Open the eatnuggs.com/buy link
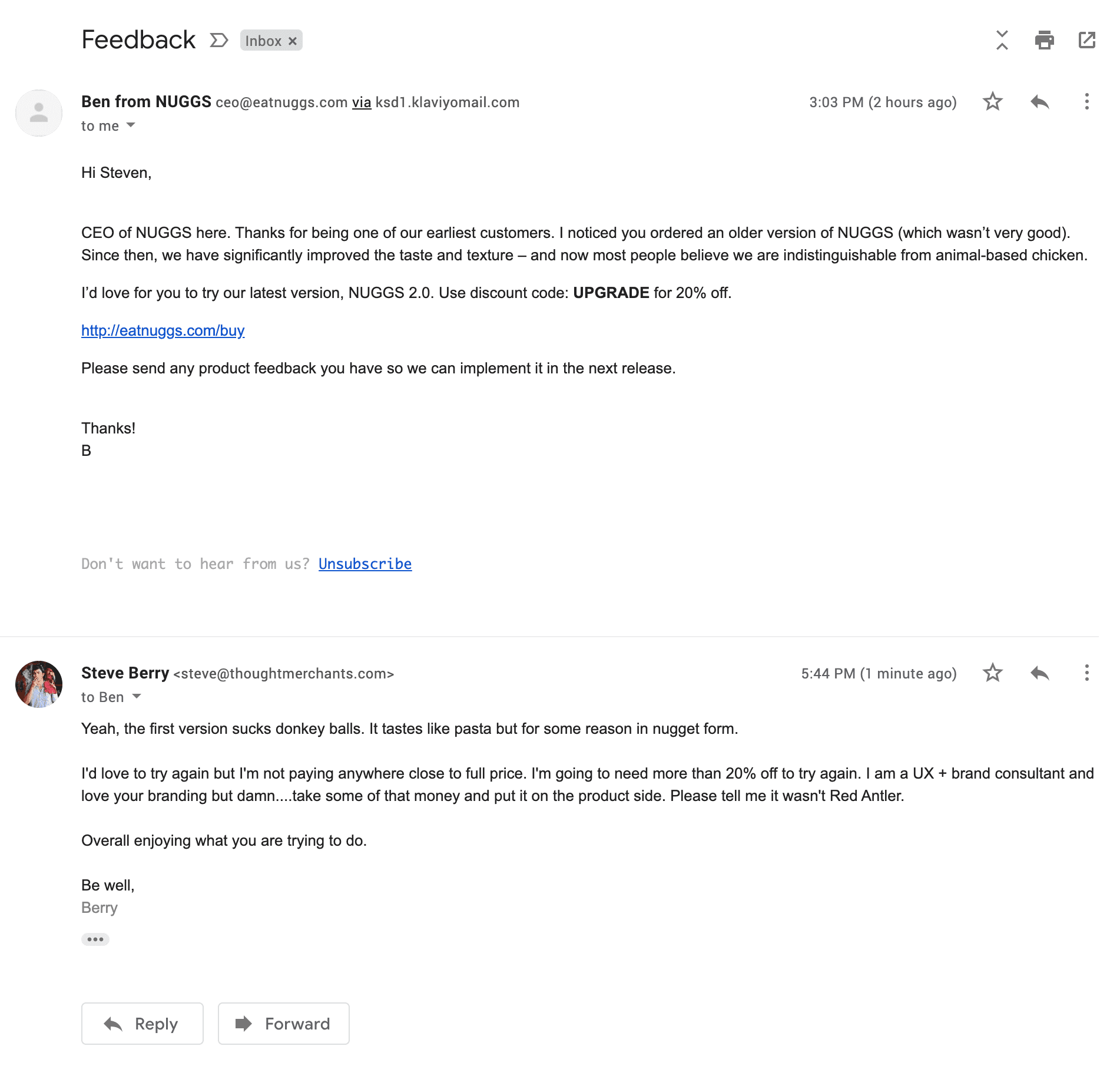The height and width of the screenshot is (1066, 1120). coord(163,331)
